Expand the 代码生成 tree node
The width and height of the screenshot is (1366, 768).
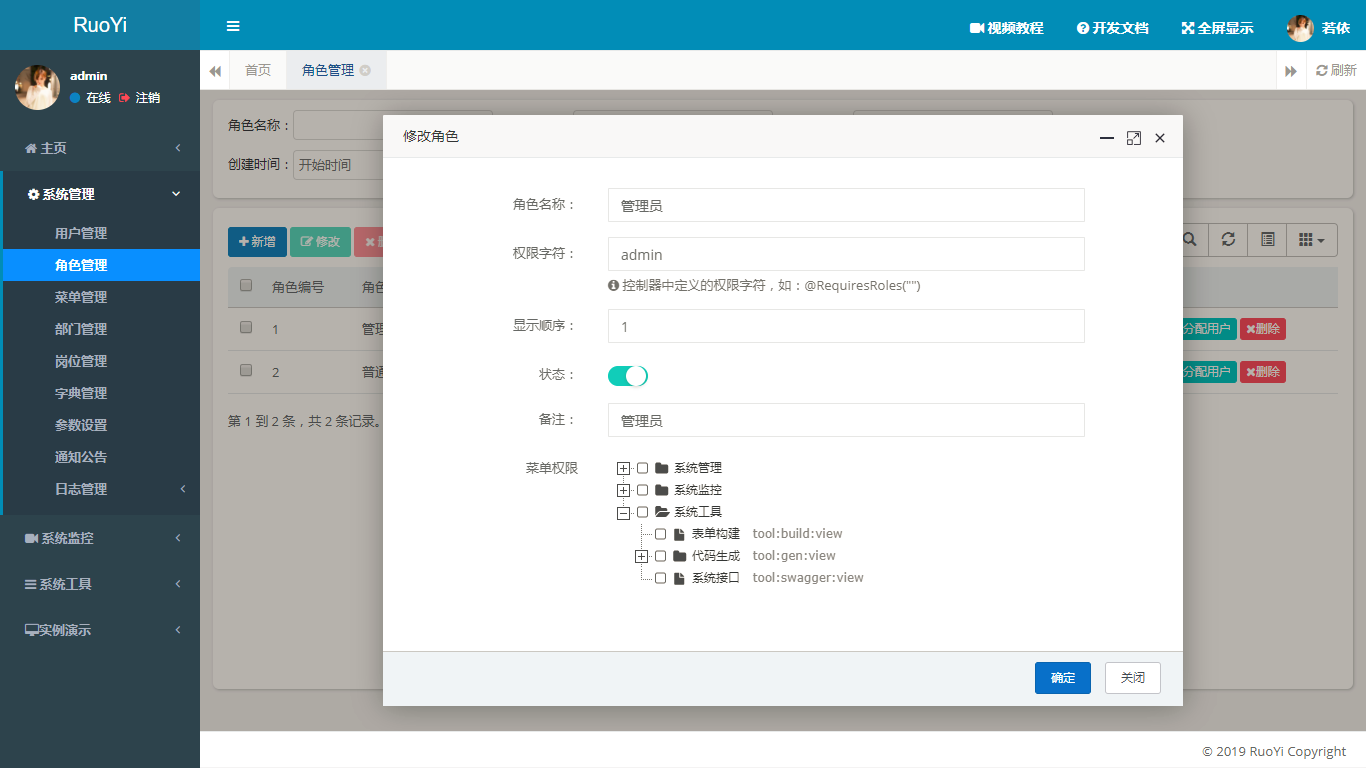642,556
